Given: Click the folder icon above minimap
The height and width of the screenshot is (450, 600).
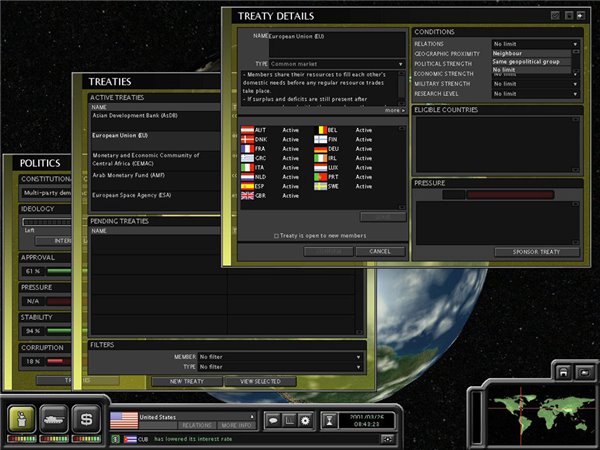Looking at the screenshot, I should (x=584, y=372).
